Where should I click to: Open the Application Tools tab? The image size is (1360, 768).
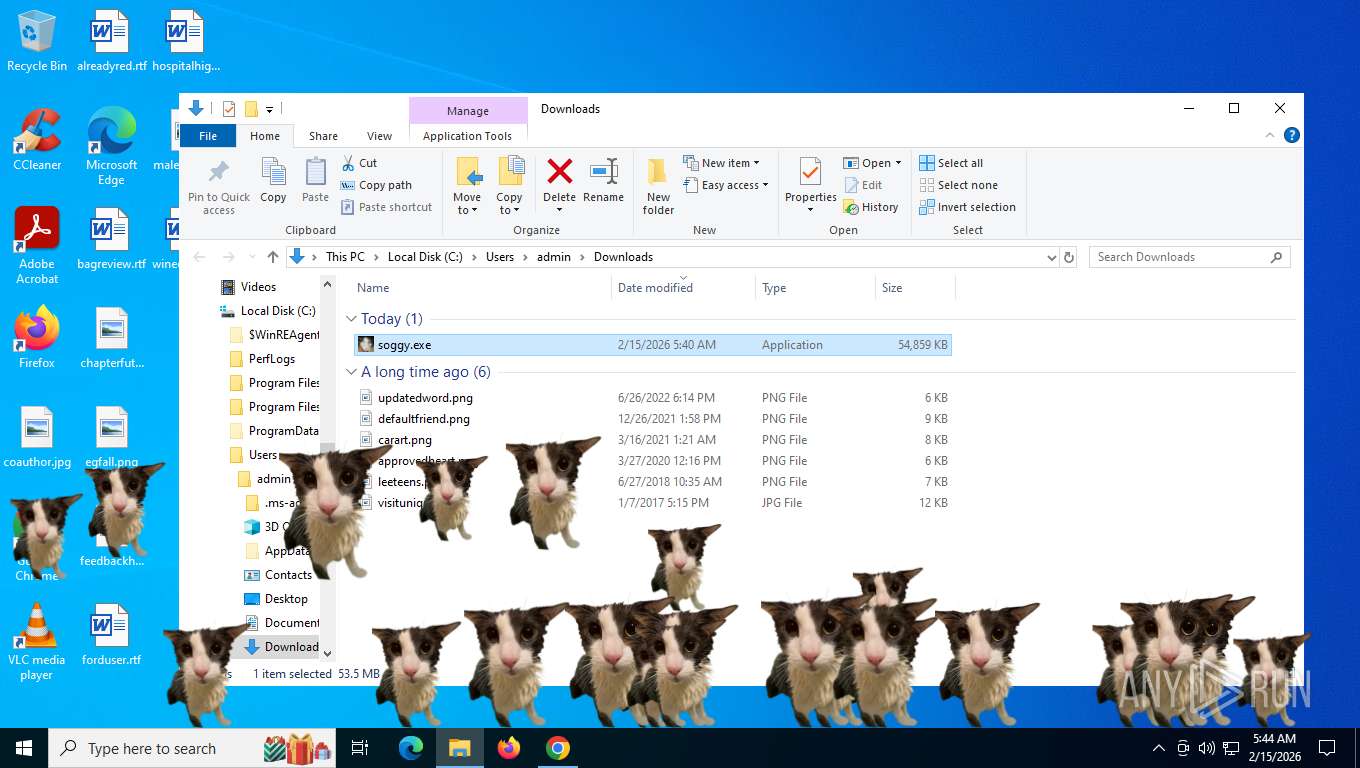click(x=467, y=136)
